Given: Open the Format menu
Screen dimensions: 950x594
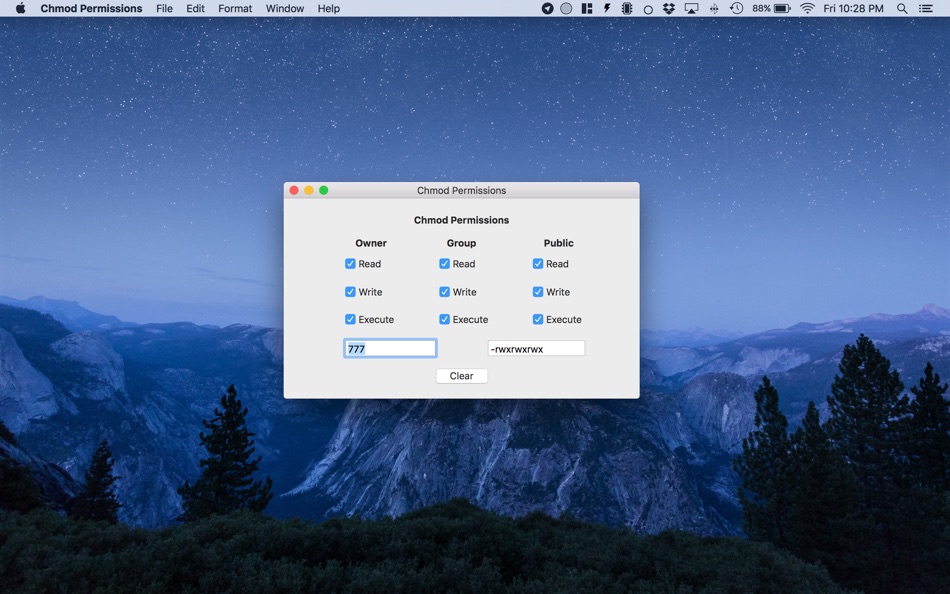Looking at the screenshot, I should click(235, 9).
